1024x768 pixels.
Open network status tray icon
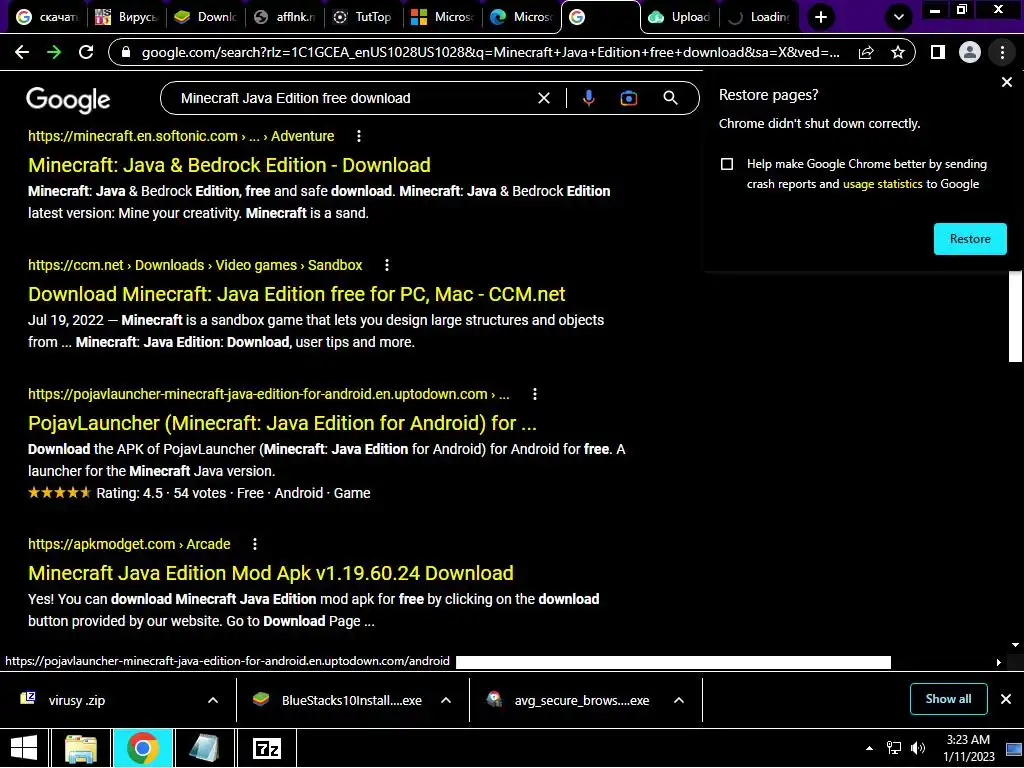[893, 748]
